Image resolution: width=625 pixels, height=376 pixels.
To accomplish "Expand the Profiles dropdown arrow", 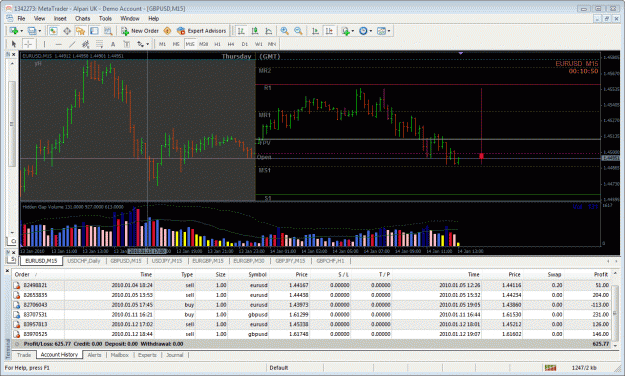I will click(39, 31).
